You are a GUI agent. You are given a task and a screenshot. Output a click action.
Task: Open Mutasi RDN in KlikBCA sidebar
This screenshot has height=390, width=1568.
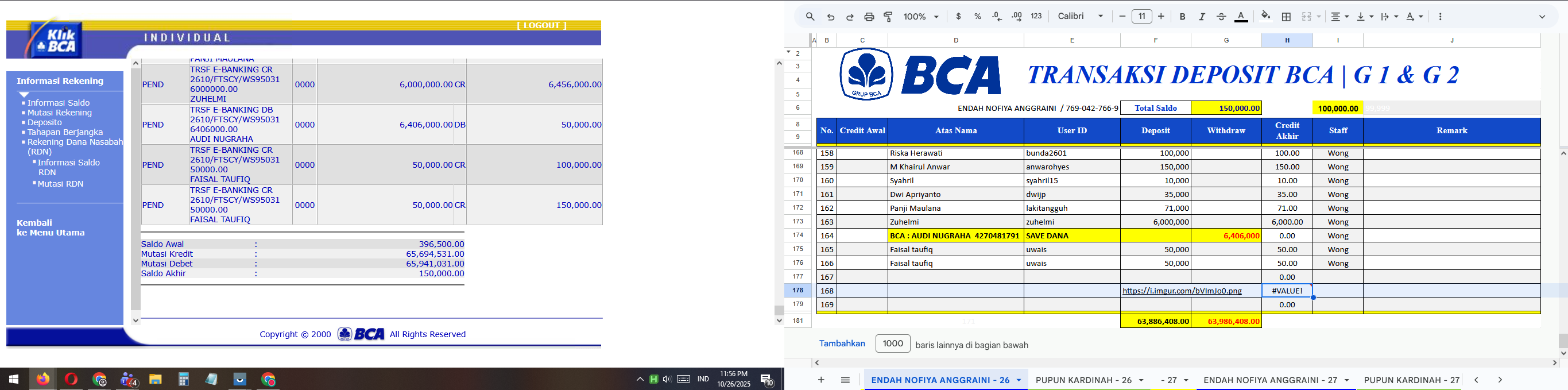[x=60, y=183]
